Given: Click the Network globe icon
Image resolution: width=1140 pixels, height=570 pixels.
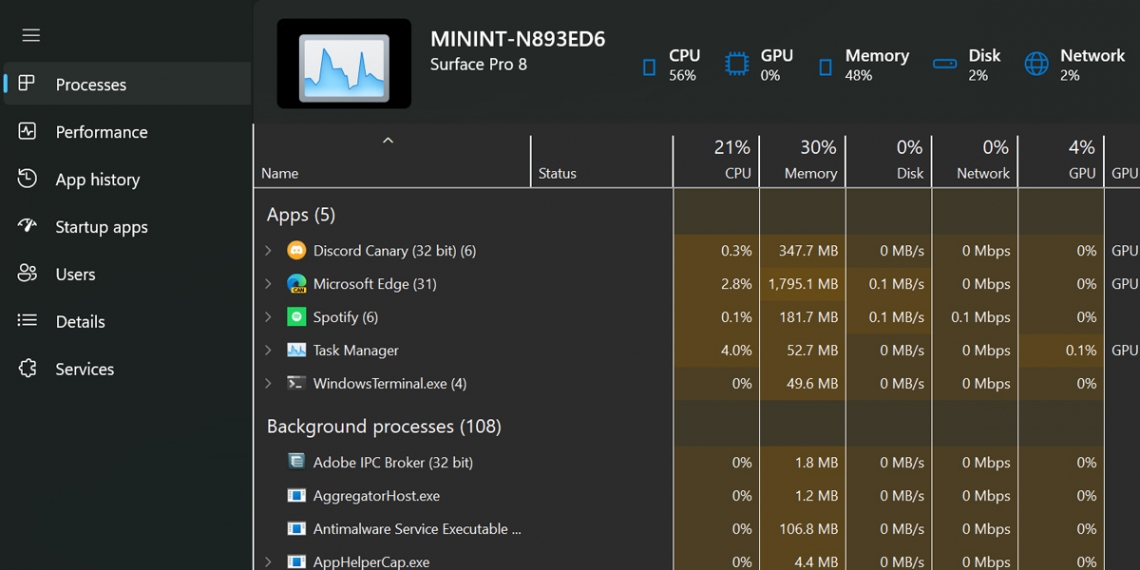Looking at the screenshot, I should [1036, 64].
